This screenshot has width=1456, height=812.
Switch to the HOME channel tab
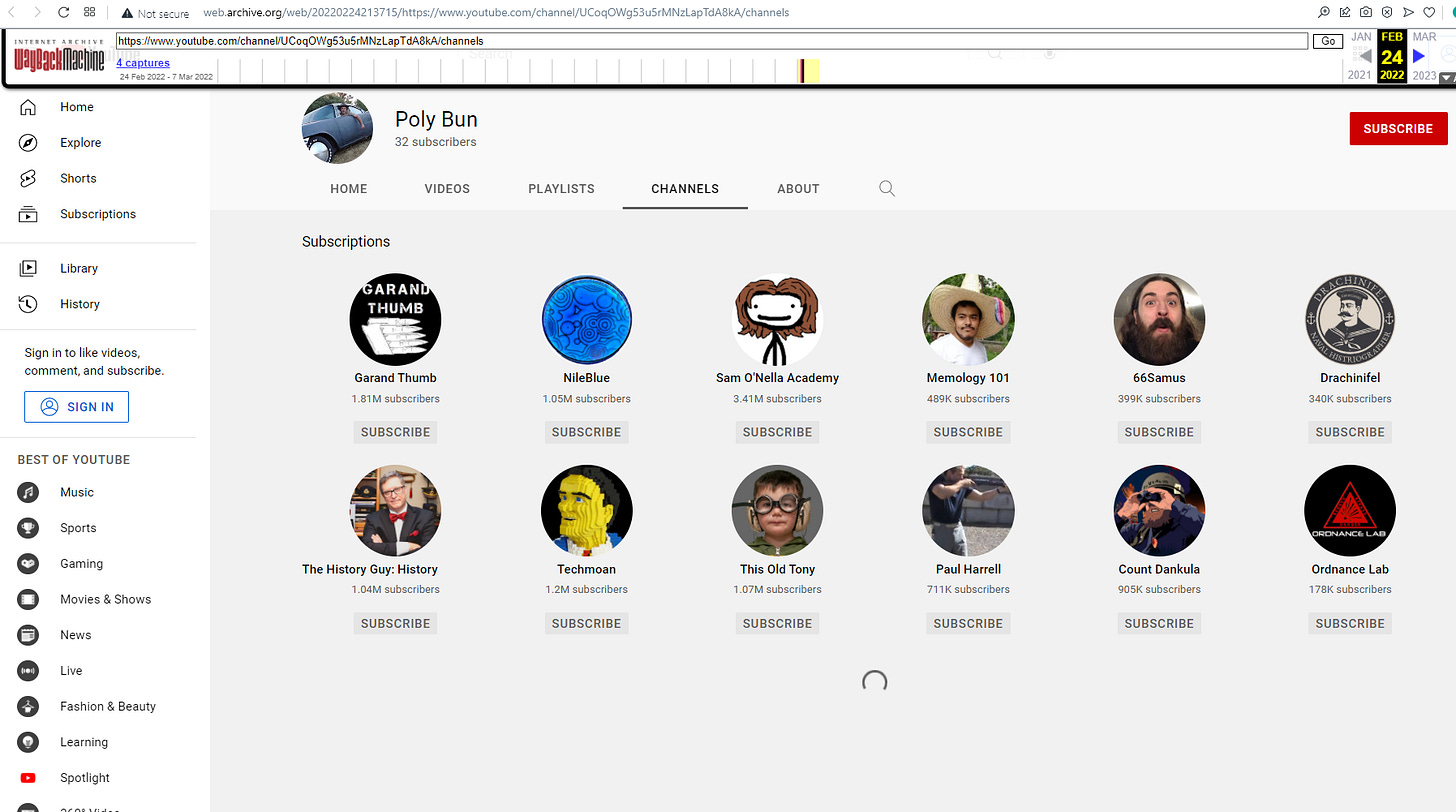pyautogui.click(x=349, y=189)
